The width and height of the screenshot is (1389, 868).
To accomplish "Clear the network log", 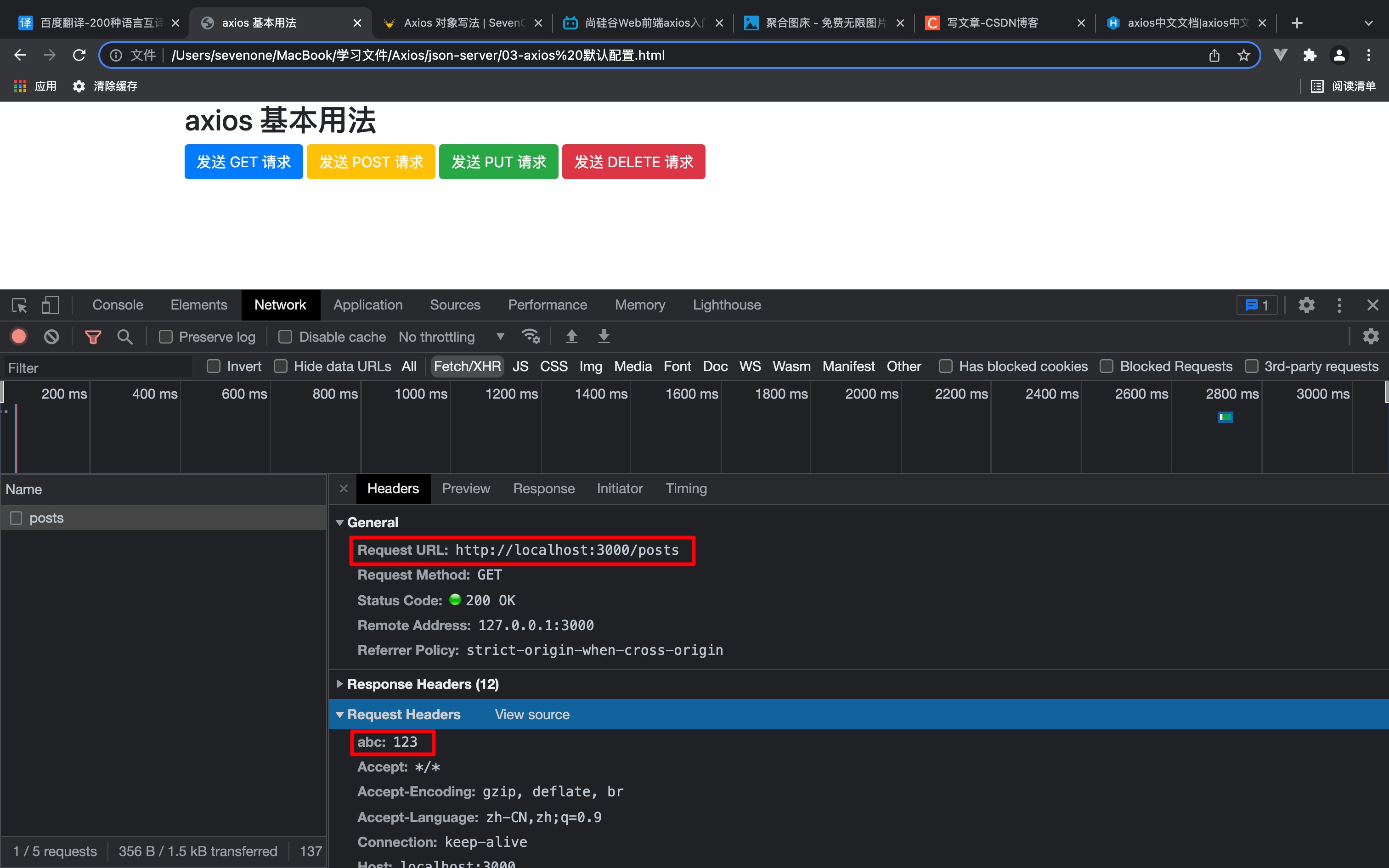I will point(51,336).
